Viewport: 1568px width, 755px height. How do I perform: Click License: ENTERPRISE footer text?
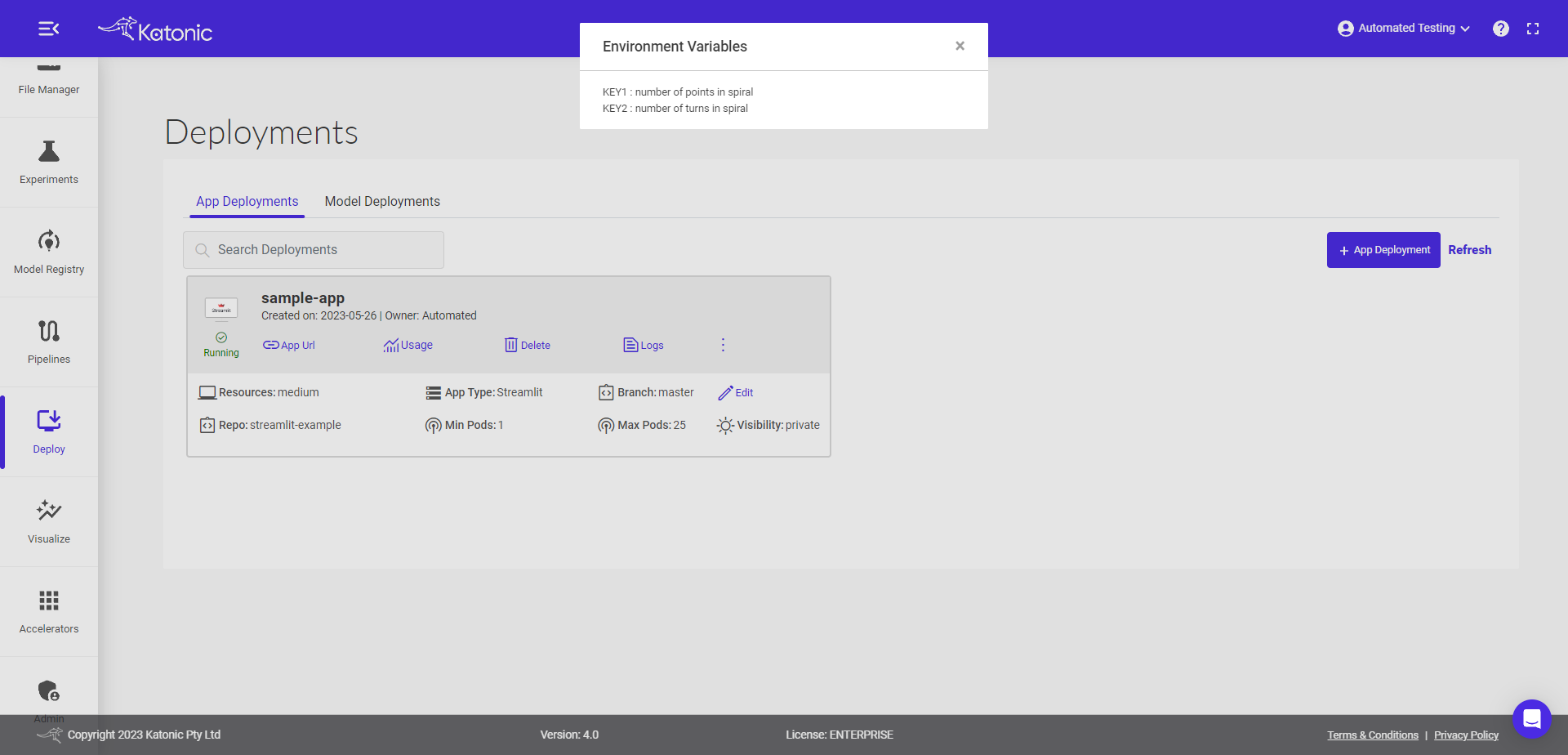[x=840, y=735]
